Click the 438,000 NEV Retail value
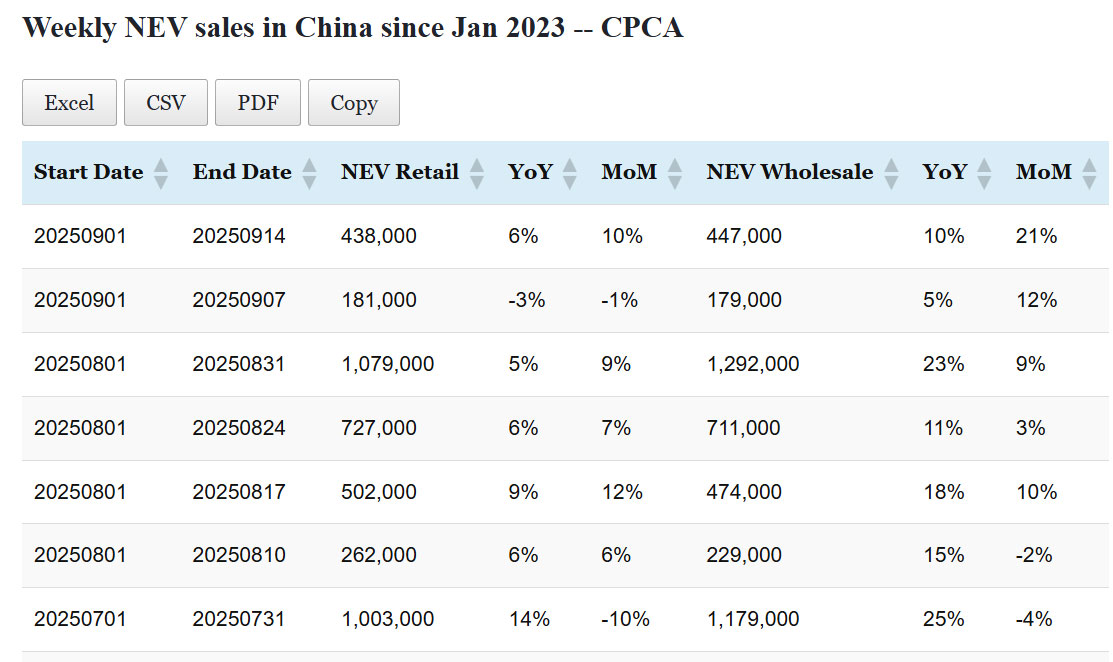Viewport: 1113px width, 662px height. [x=379, y=237]
